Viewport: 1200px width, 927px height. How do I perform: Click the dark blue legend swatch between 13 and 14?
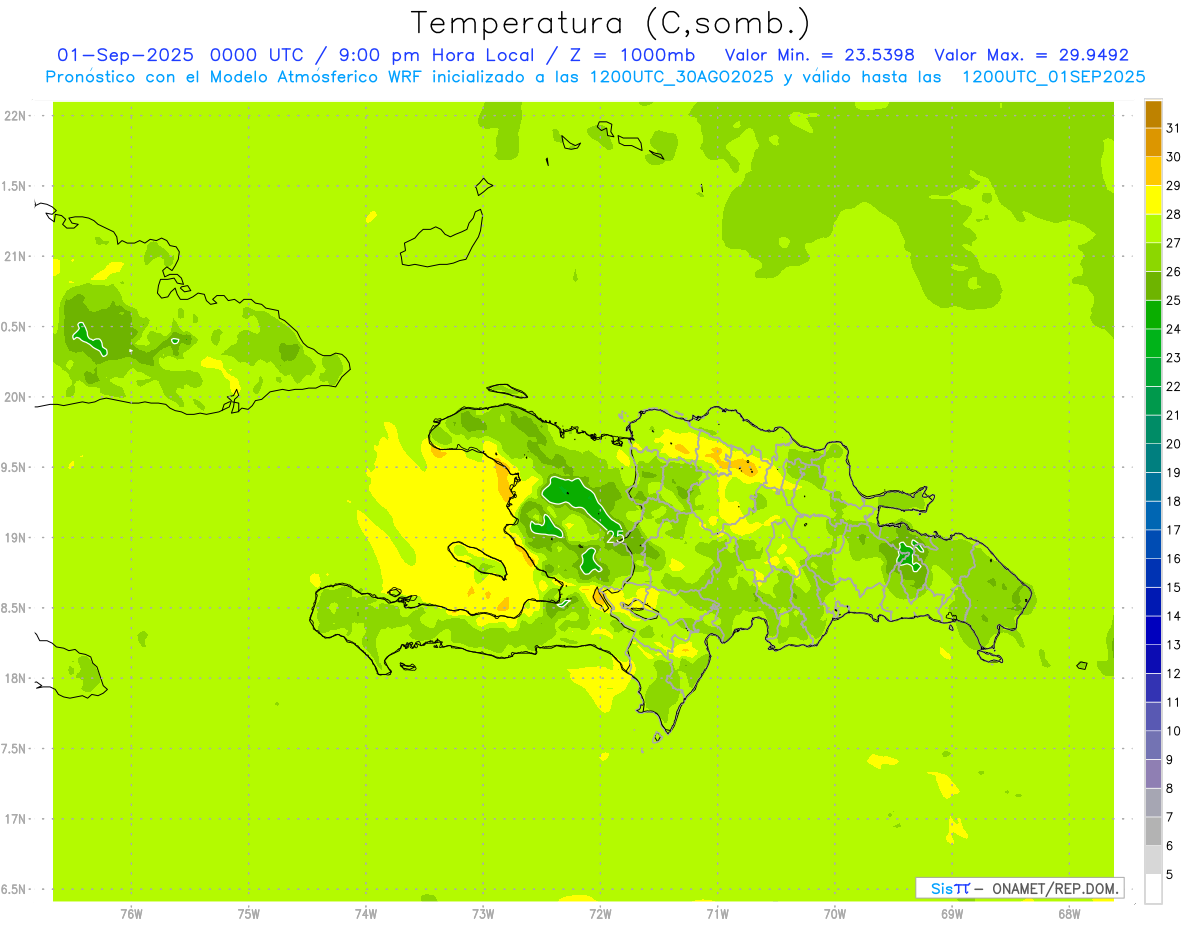point(1153,631)
